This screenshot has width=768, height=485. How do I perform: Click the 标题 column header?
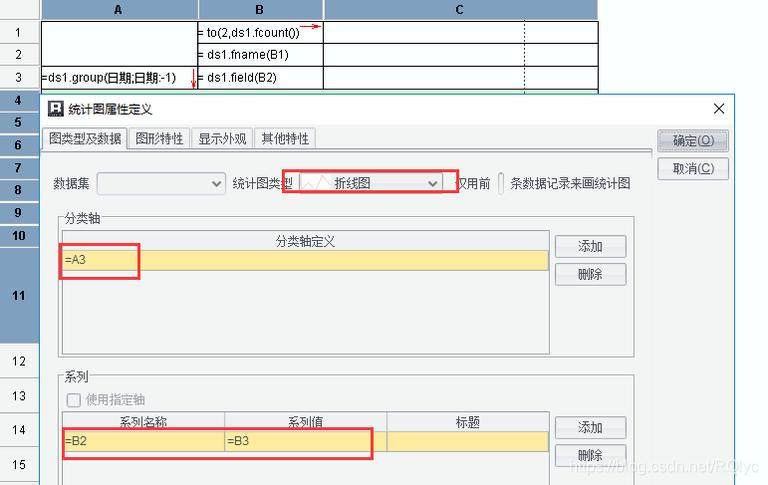click(x=468, y=422)
